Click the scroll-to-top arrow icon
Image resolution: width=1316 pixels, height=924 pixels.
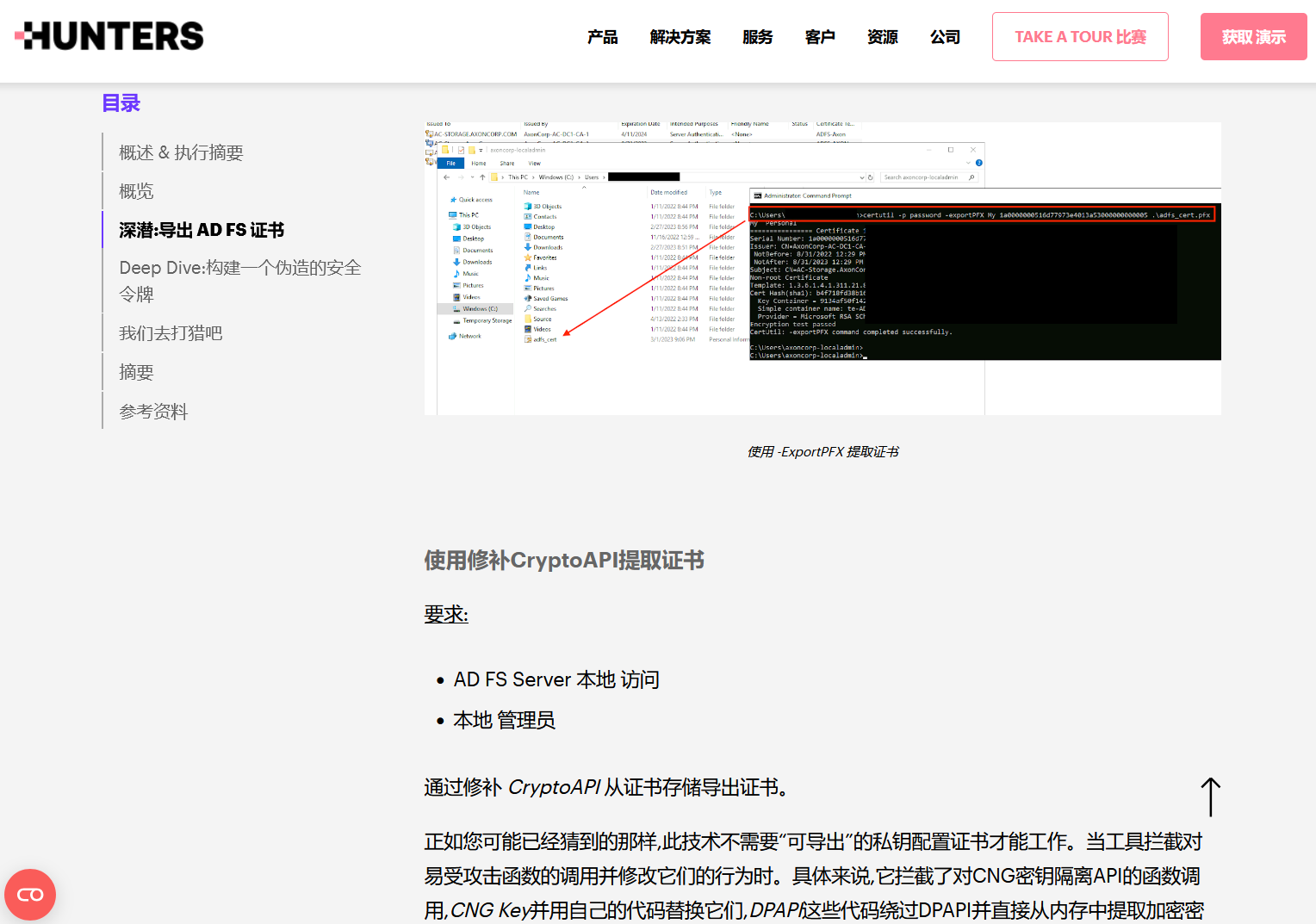point(1210,797)
